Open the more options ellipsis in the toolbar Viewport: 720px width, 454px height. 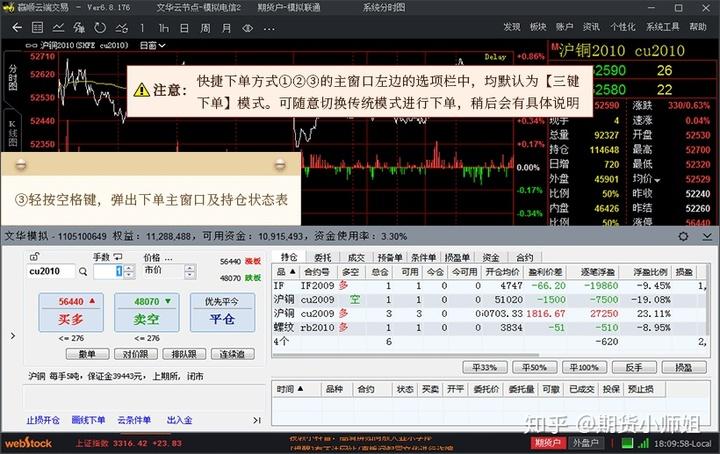pos(269,28)
